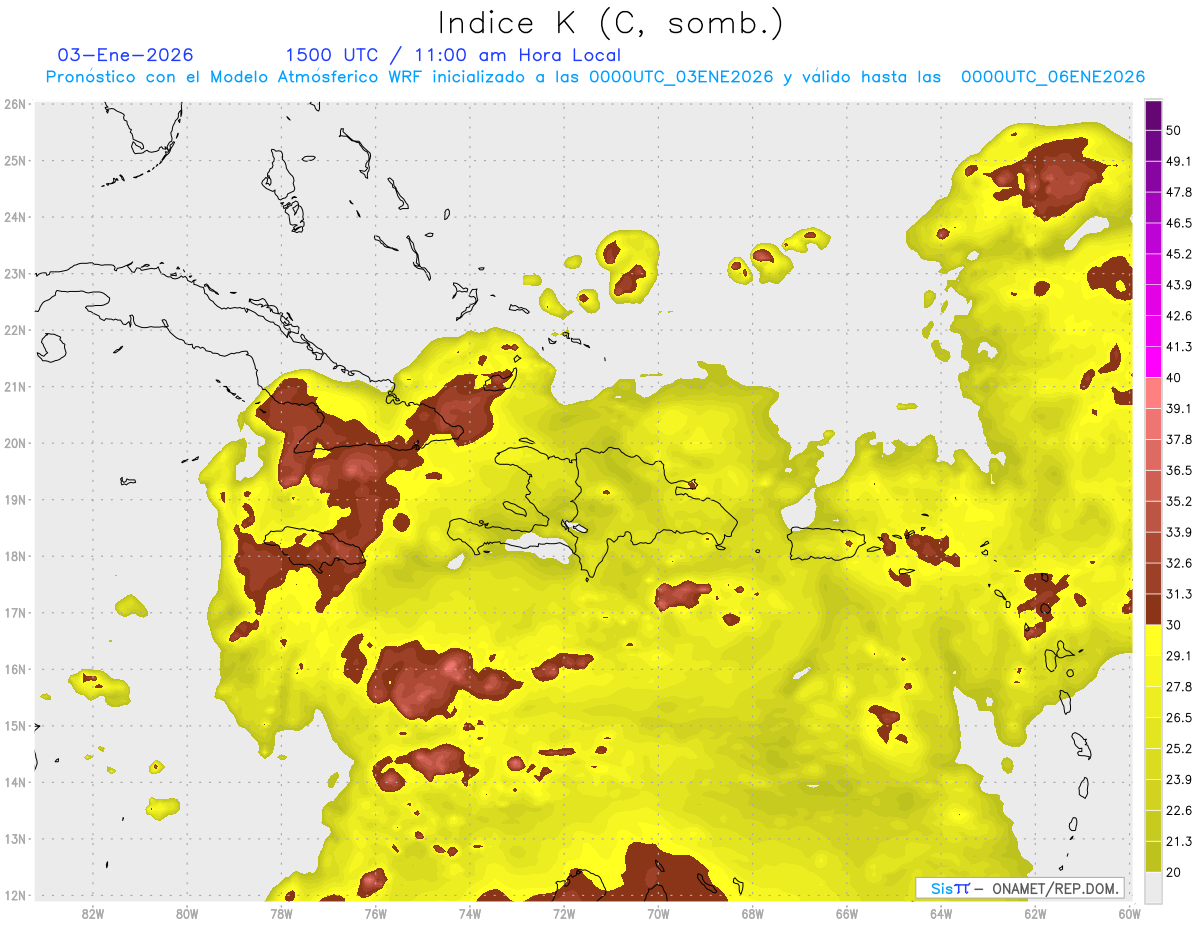This screenshot has width=1200, height=927.
Task: Click the latitude label '21N'
Action: pos(15,387)
